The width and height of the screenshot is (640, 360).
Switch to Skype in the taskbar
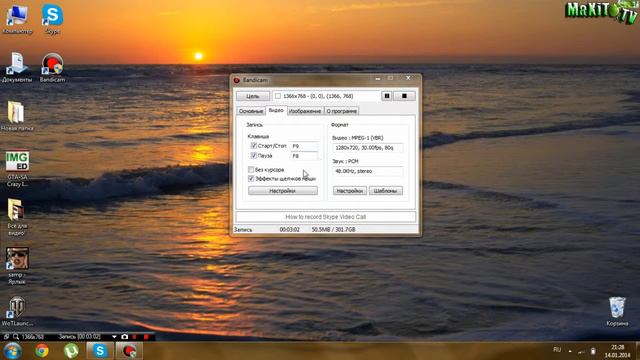[x=100, y=351]
